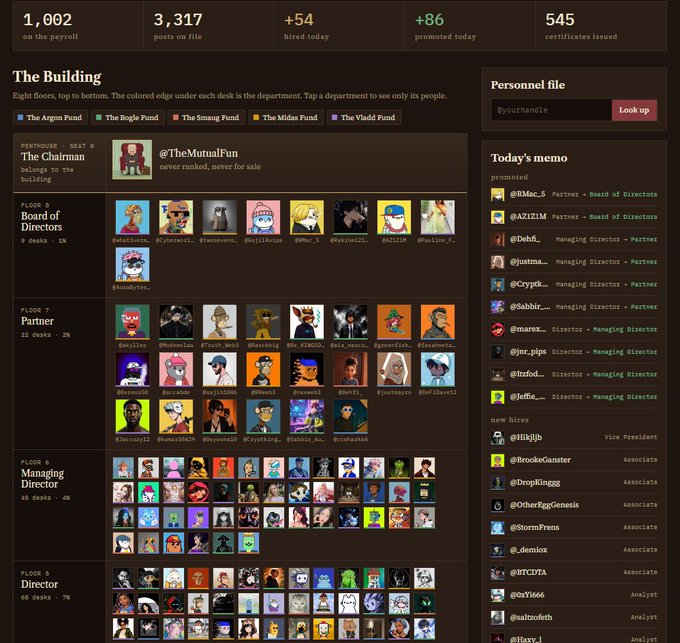The width and height of the screenshot is (680, 643).
Task: Open @jnr_pips promotion entry
Action: (574, 352)
